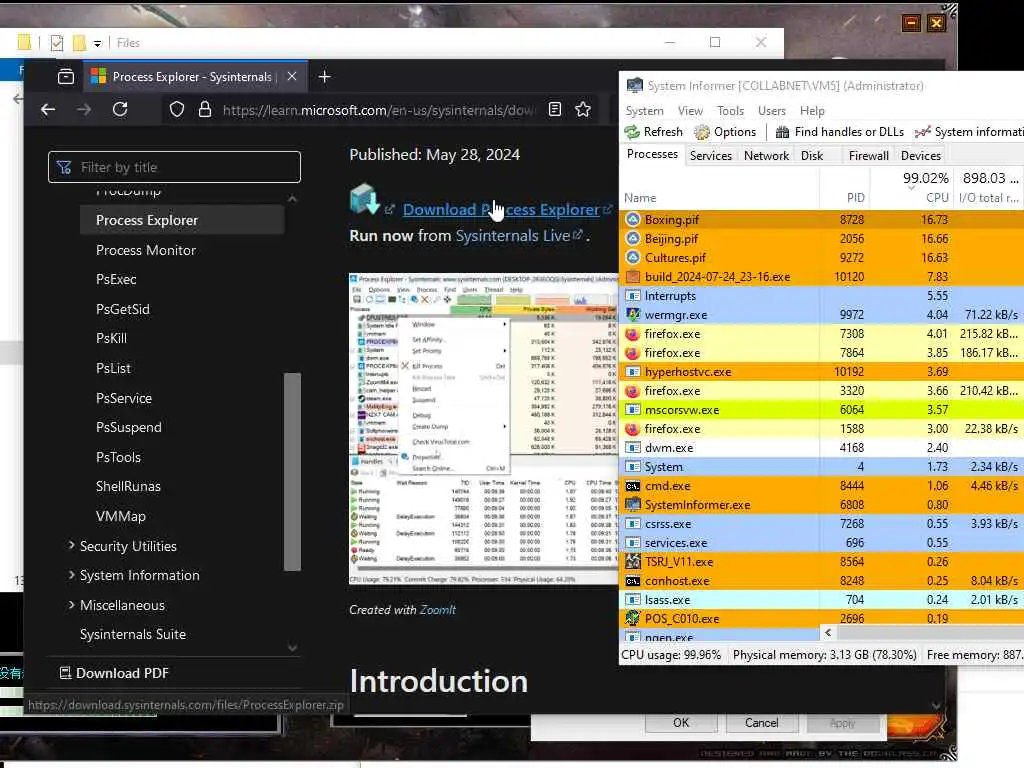Open Firefox tab overview icon
This screenshot has width=1024, height=768.
coord(66,77)
